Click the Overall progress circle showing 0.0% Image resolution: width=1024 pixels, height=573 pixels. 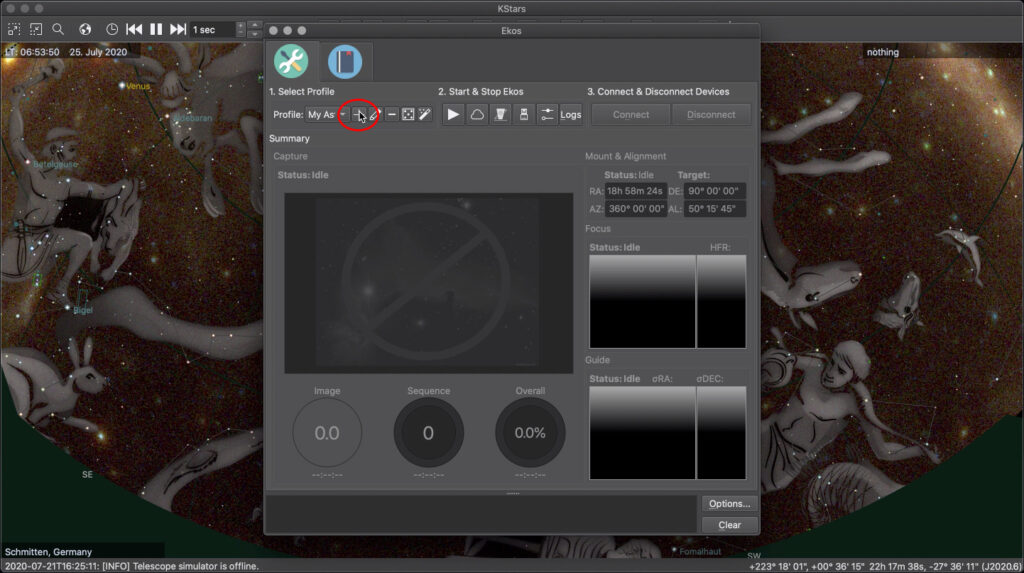pyautogui.click(x=530, y=433)
